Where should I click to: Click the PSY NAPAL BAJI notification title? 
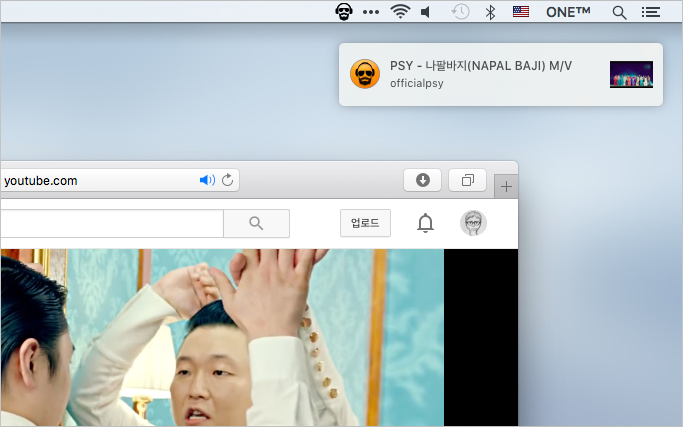480,66
